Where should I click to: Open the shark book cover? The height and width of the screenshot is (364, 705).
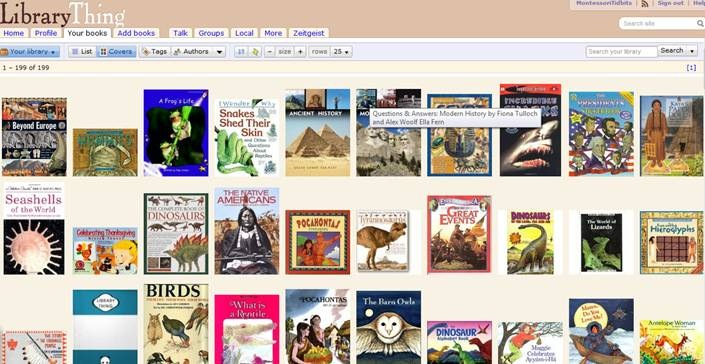pos(530,130)
